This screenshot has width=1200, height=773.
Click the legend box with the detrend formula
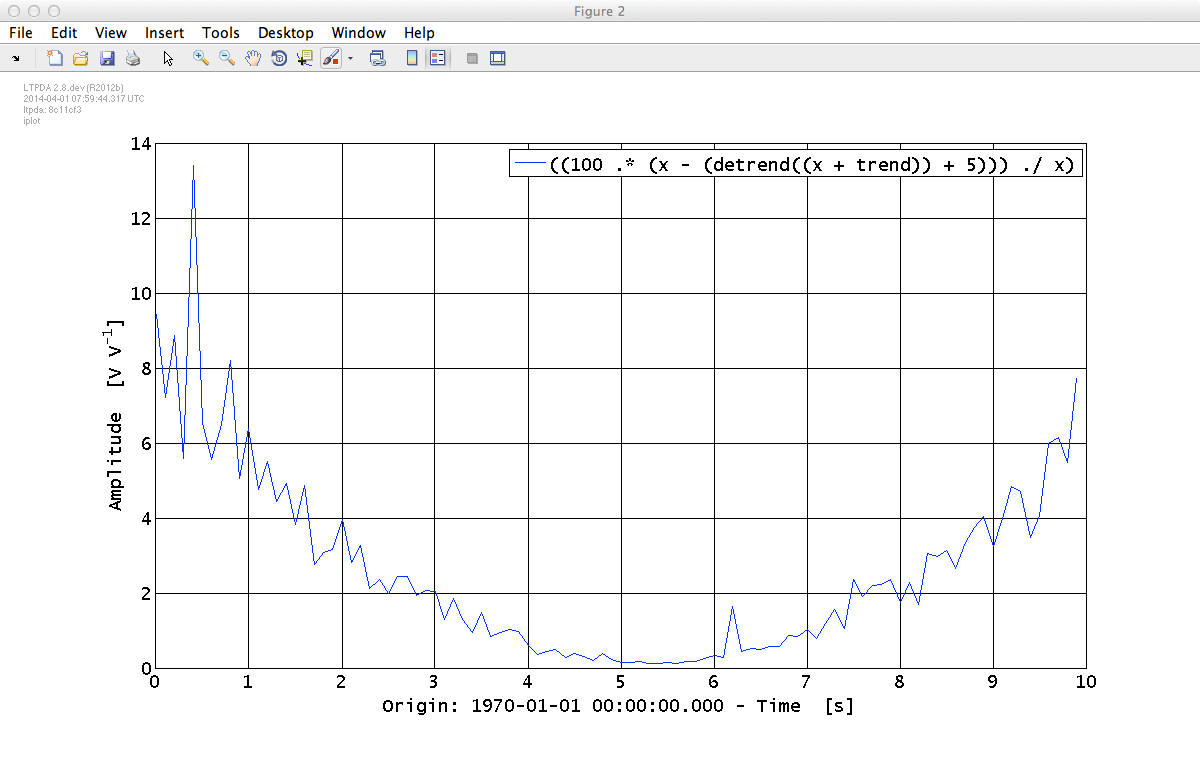click(x=796, y=165)
